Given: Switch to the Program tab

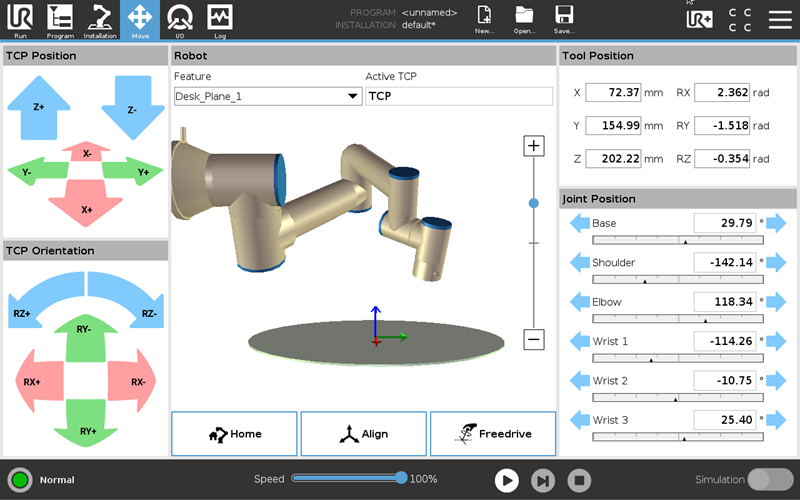Looking at the screenshot, I should 60,19.
